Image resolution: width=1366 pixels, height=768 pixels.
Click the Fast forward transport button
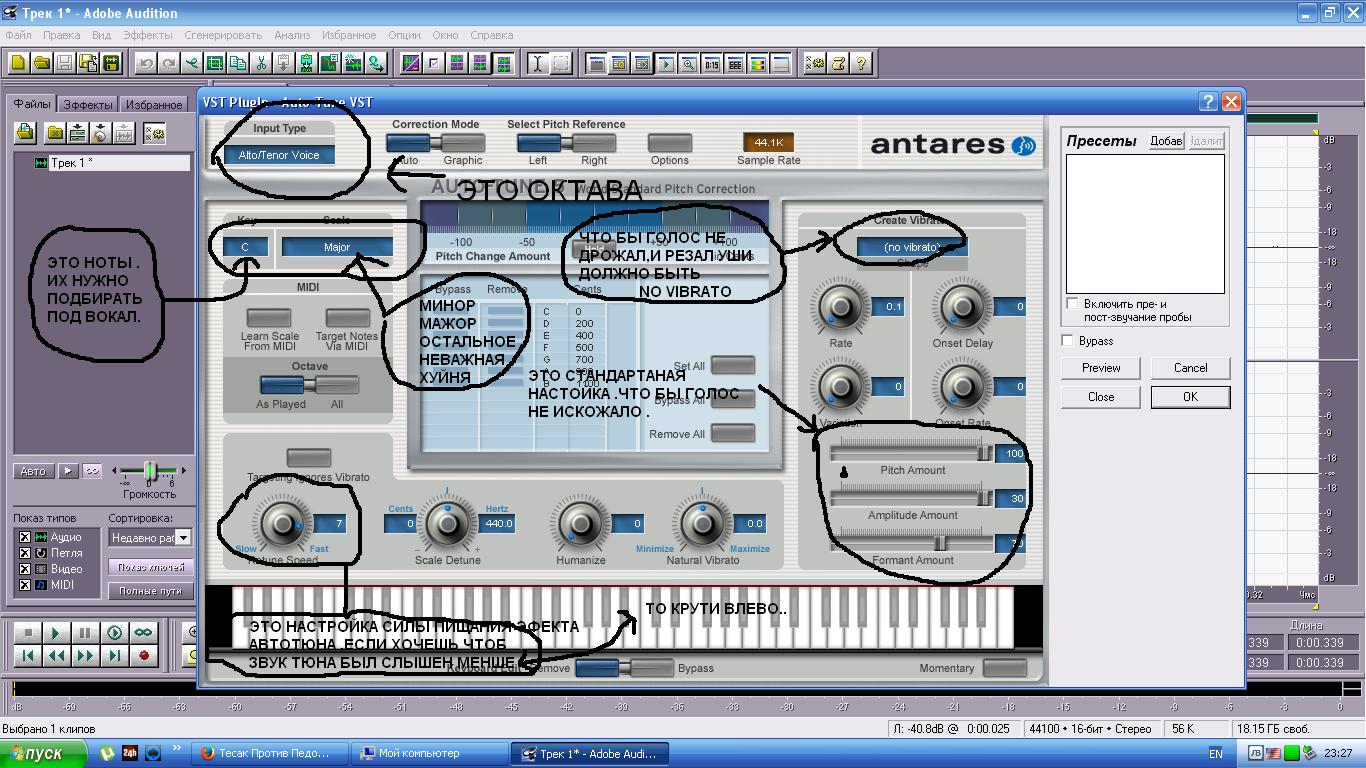pyautogui.click(x=85, y=656)
